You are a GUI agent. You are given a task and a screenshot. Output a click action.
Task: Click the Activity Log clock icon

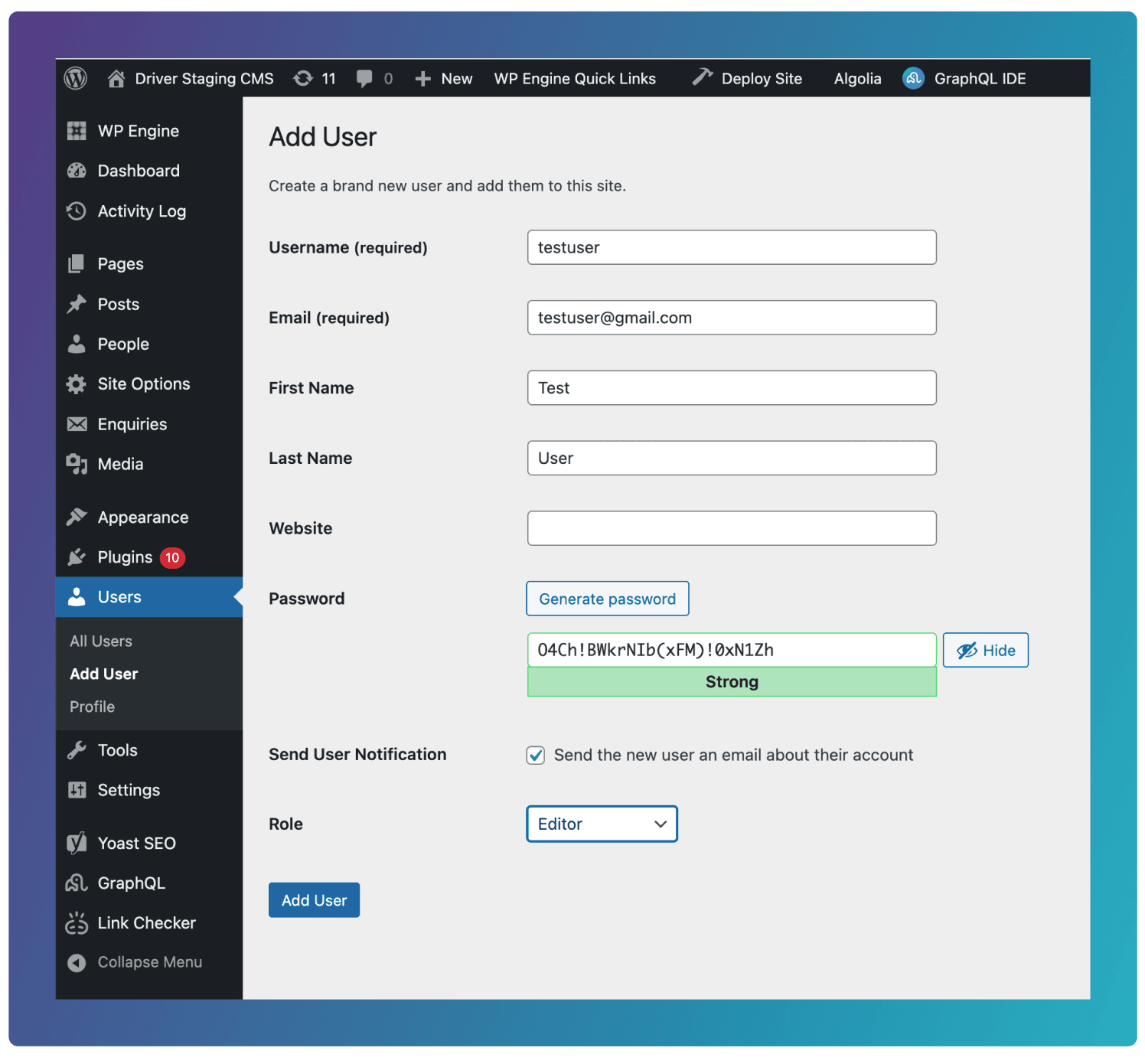point(77,211)
